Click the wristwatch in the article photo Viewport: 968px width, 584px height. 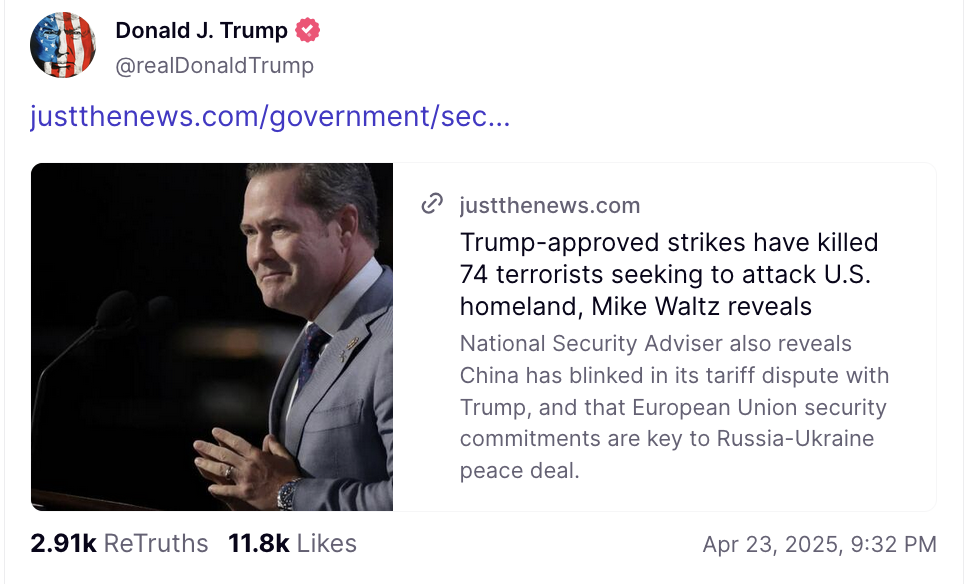click(x=289, y=492)
